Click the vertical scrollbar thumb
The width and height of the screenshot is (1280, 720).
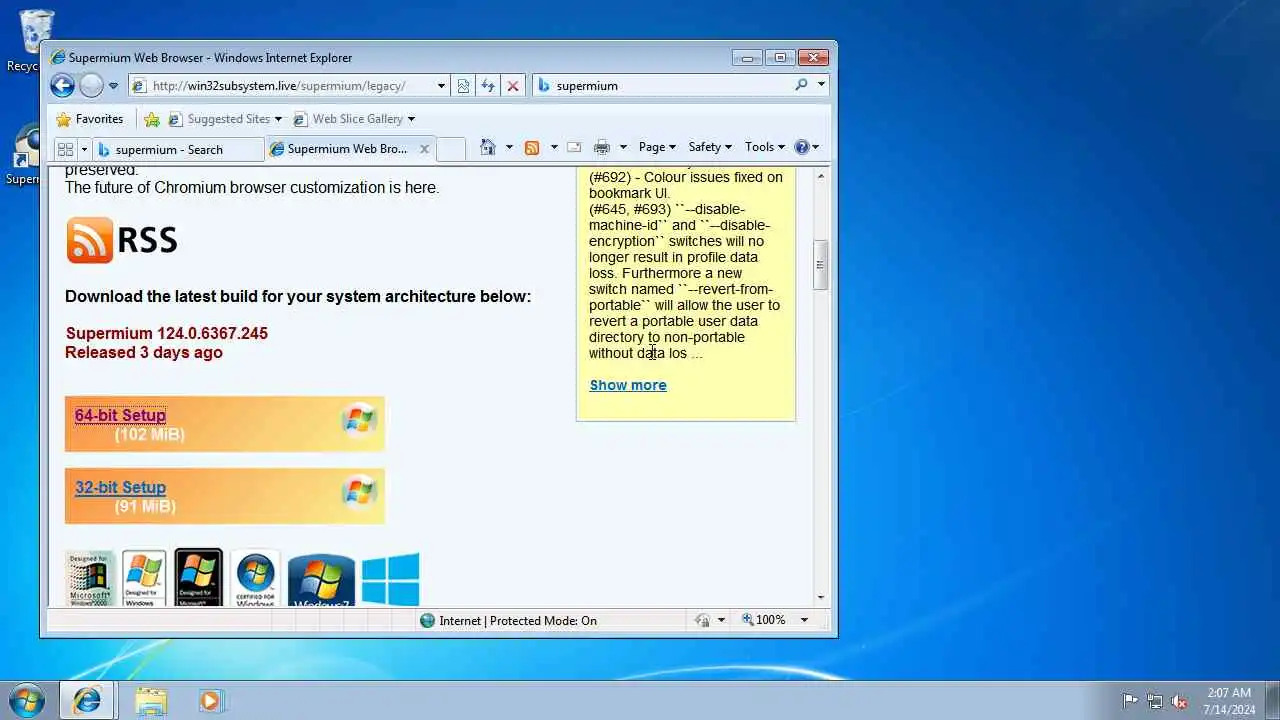821,265
